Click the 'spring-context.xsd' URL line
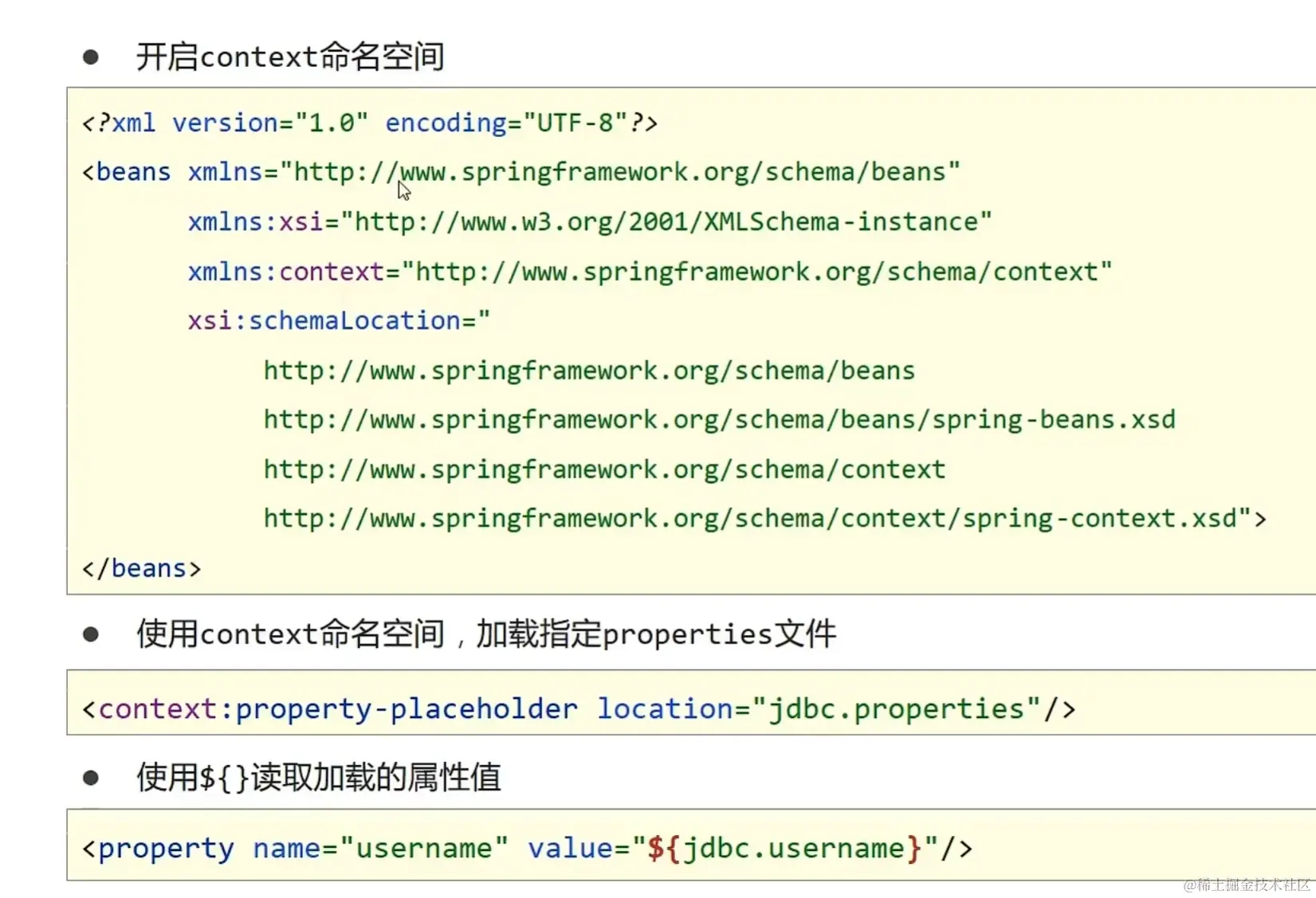The height and width of the screenshot is (898, 1316). 765,519
